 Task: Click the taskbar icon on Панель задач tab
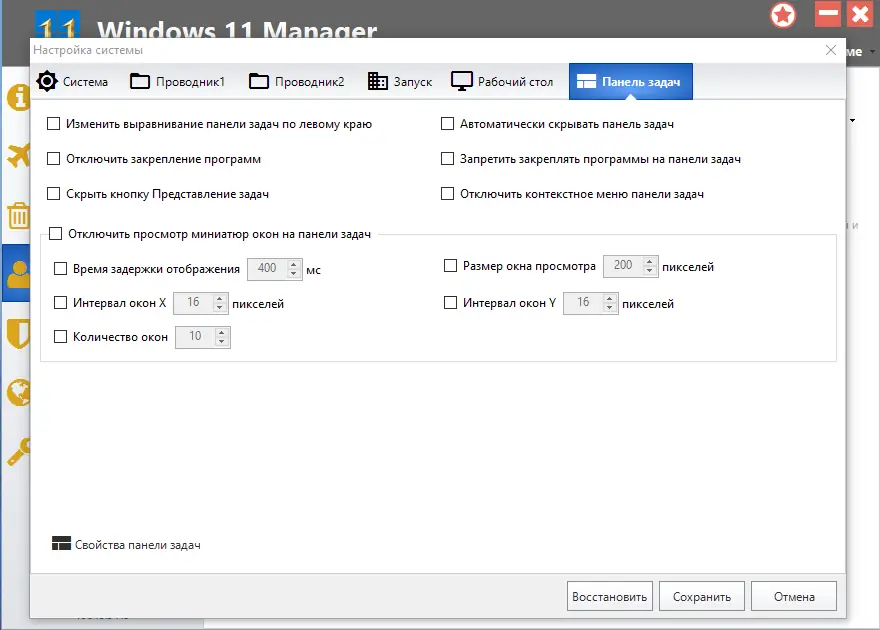(x=586, y=82)
